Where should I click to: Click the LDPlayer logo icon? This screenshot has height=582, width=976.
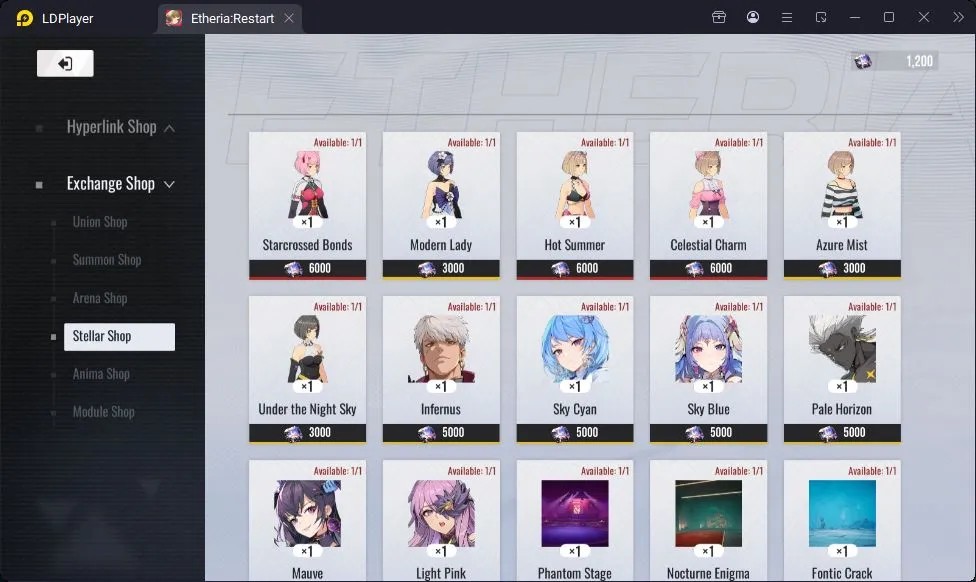tap(24, 18)
